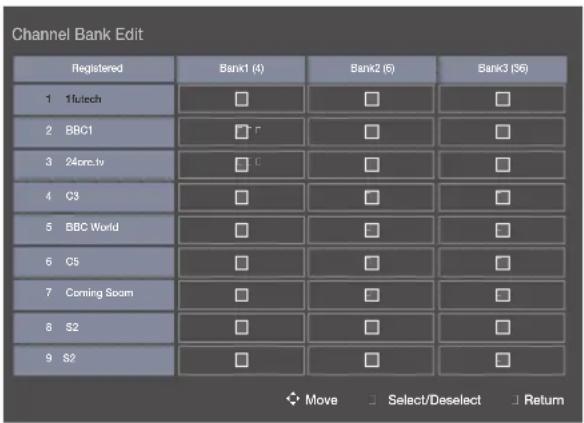Screen dimensions: 584x423
Task: Select the registered channel C3
Action: click(94, 197)
